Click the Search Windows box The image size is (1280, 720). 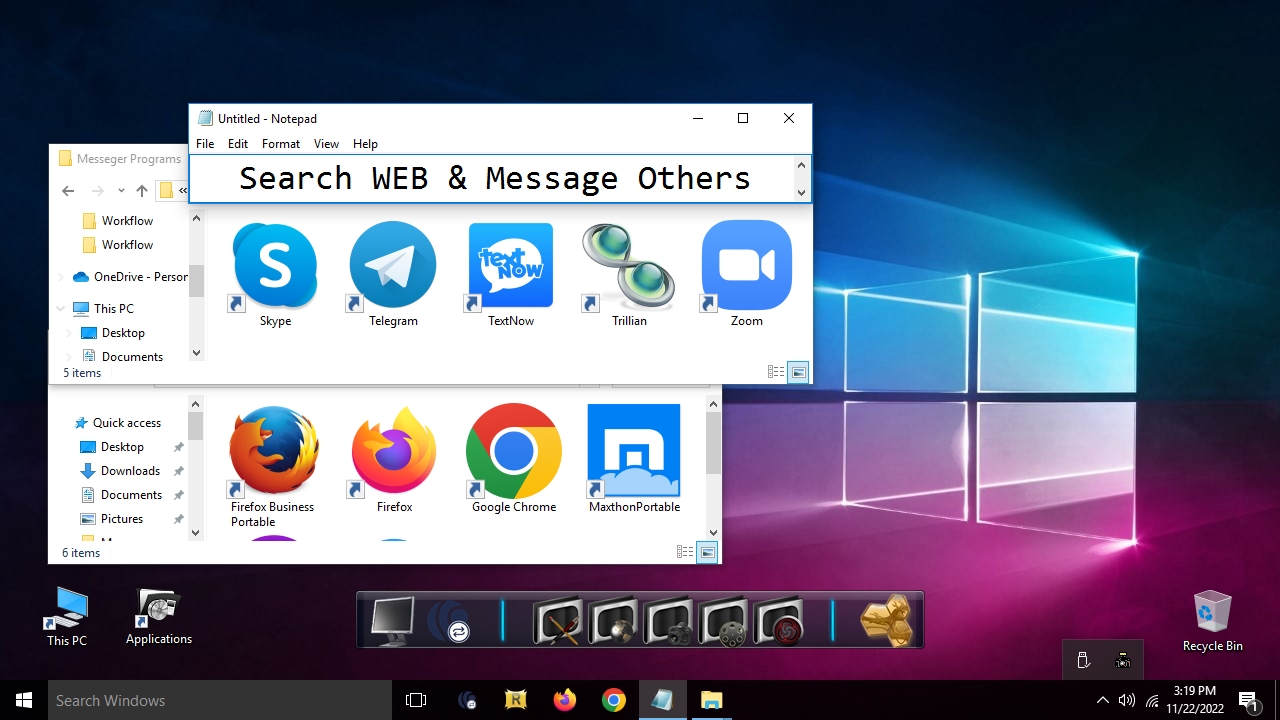coord(220,700)
